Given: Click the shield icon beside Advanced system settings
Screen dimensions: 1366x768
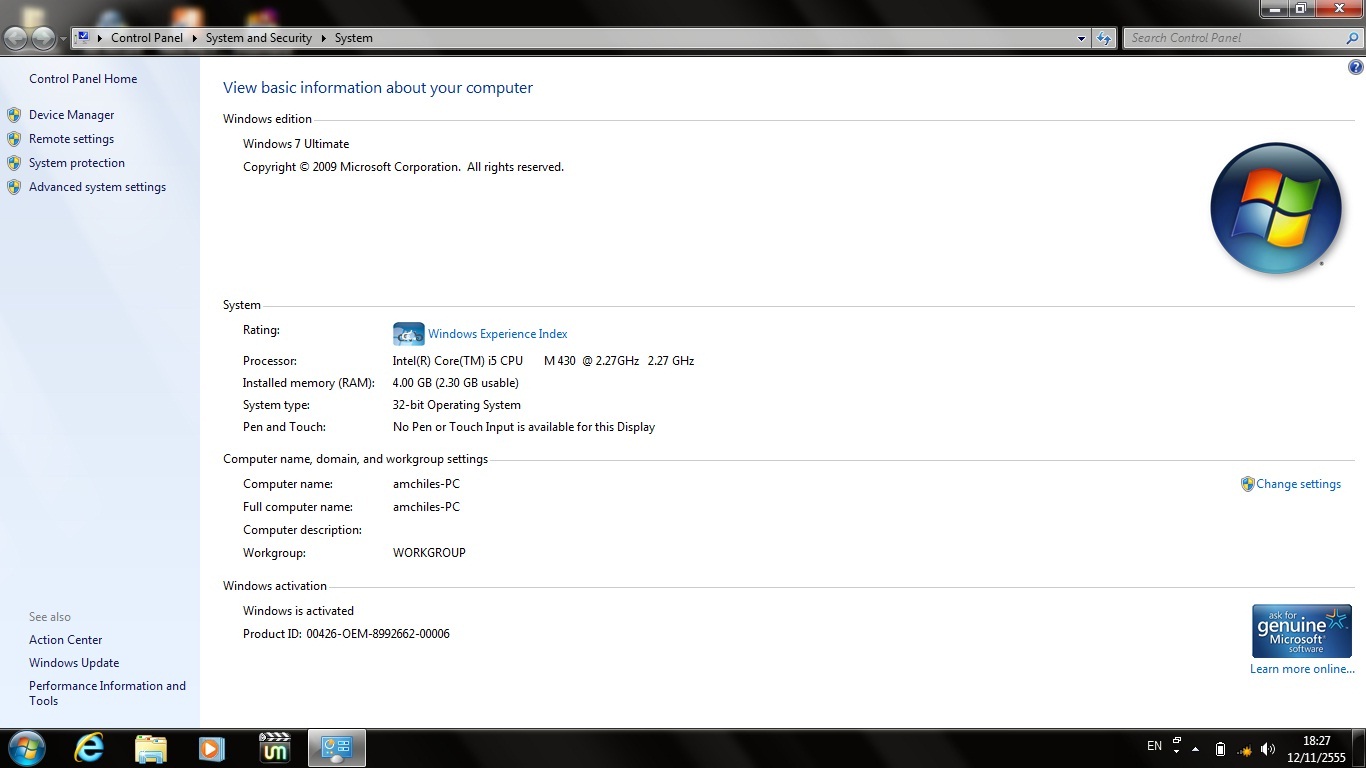Looking at the screenshot, I should 14,187.
